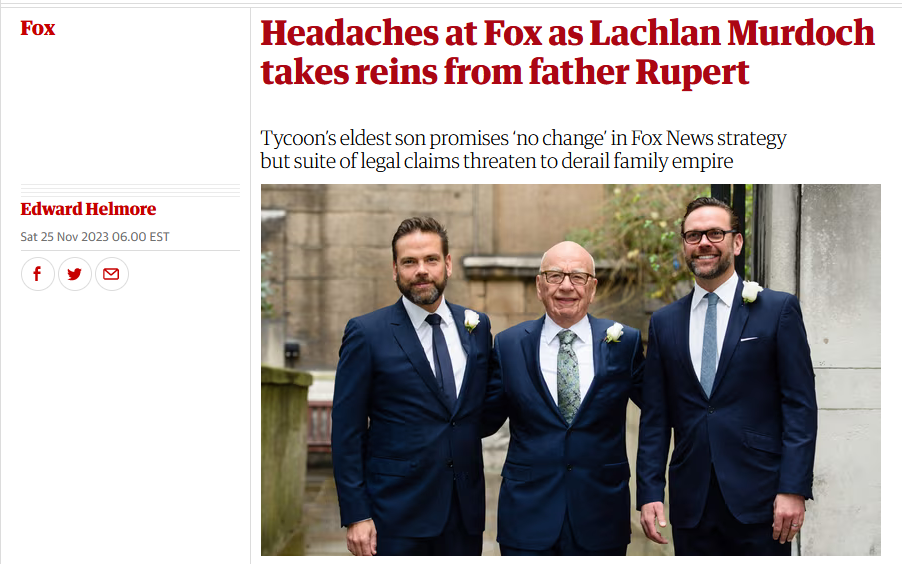This screenshot has width=902, height=564.
Task: Click the rose on the center man's lapel
Action: tap(614, 333)
